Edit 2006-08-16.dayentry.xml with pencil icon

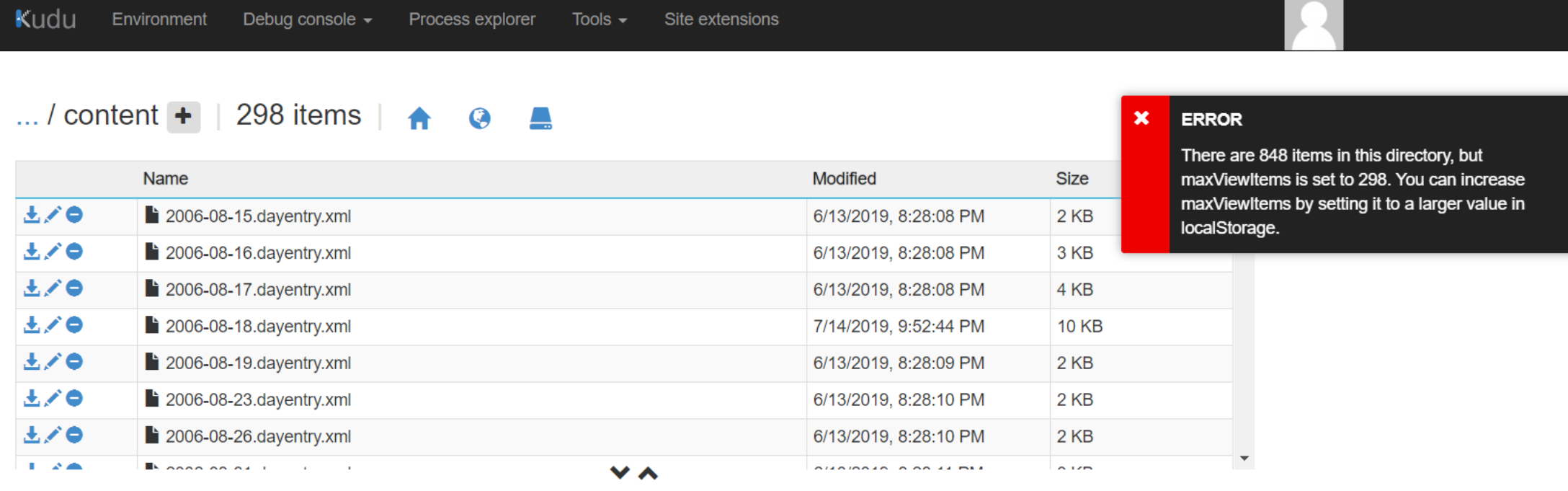click(53, 252)
